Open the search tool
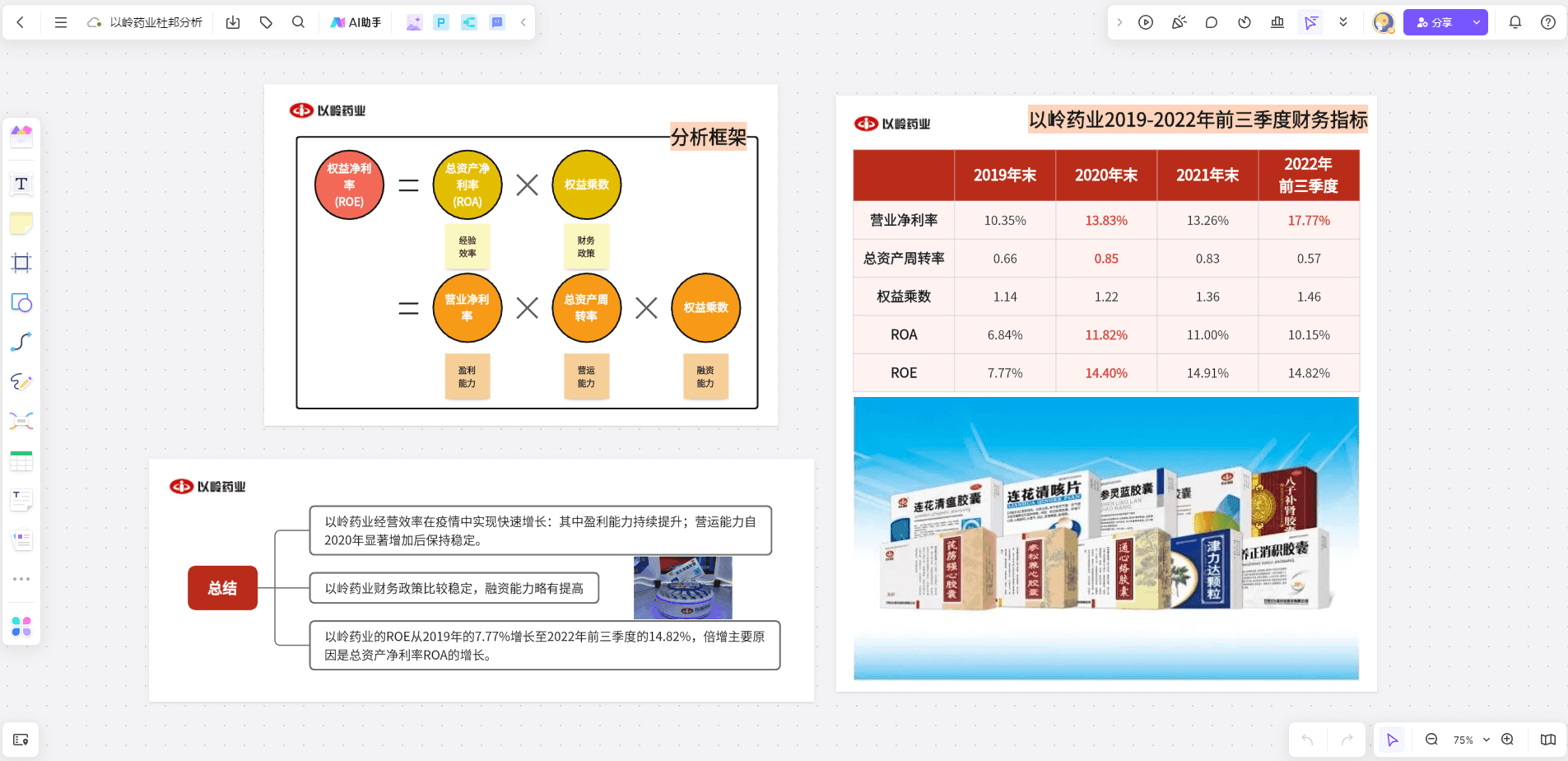Image resolution: width=1568 pixels, height=761 pixels. [298, 22]
